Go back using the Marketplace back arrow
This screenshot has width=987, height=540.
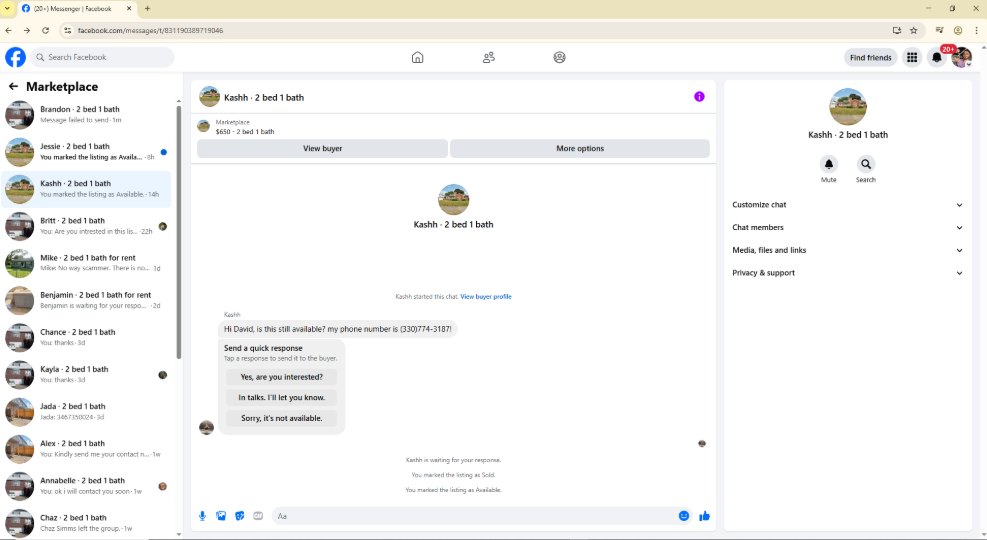tap(13, 86)
